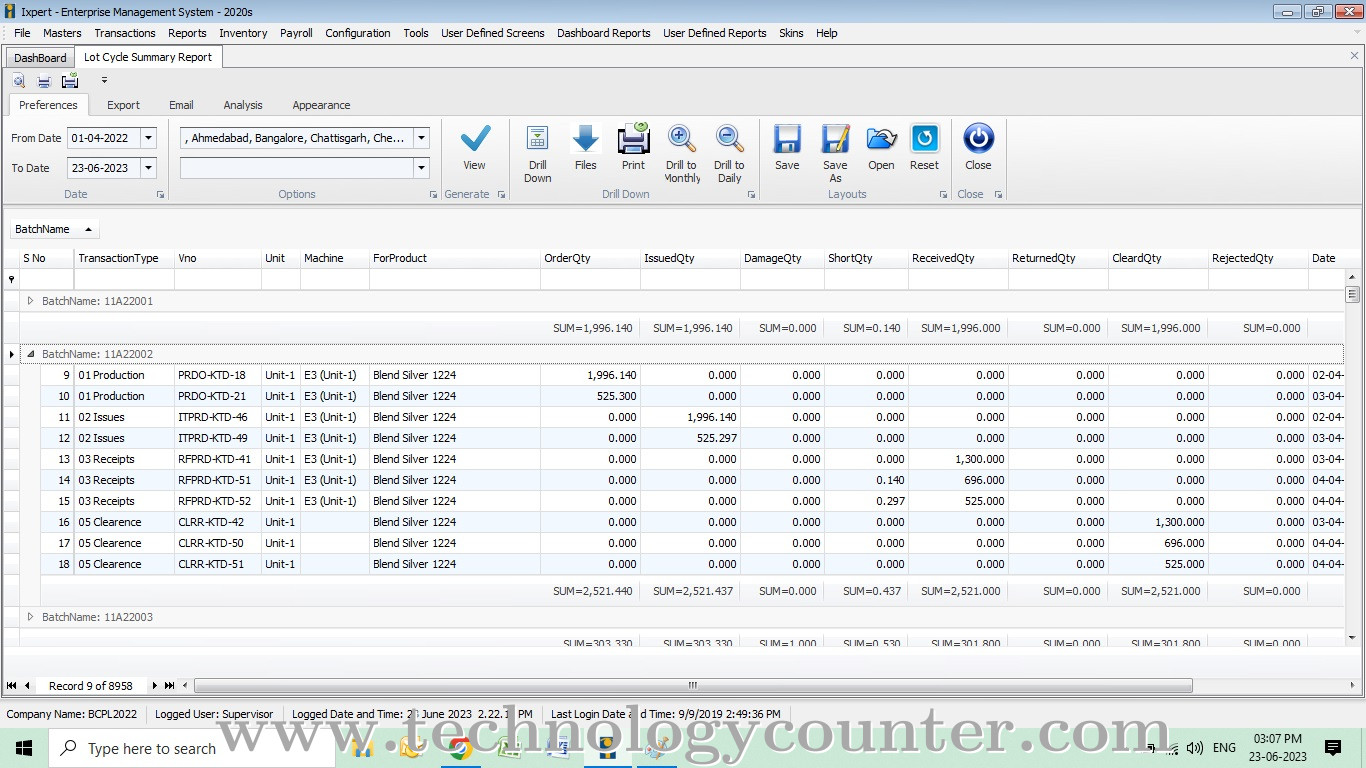
Task: Click the quick print icon with green badge
Action: (70, 81)
